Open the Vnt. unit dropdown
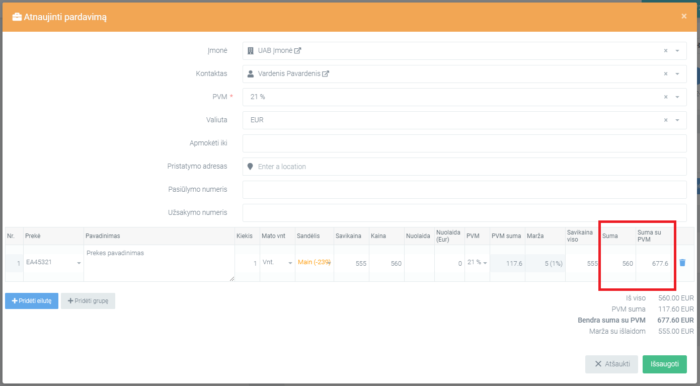This screenshot has height=386, width=700. point(277,263)
